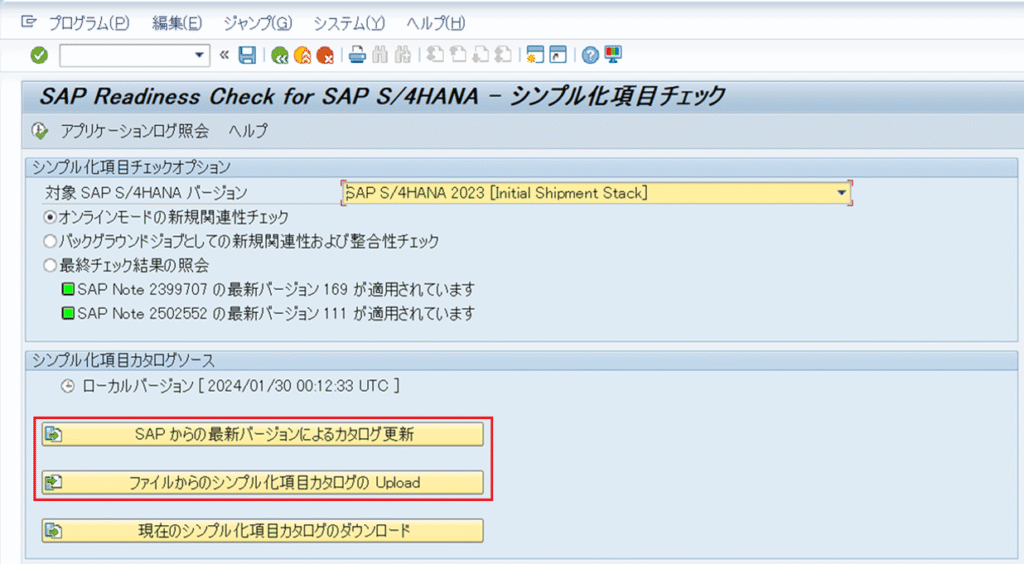Screen dimensions: 1024x564
Task: Click the Customize Local Layout monitor icon
Action: (613, 55)
